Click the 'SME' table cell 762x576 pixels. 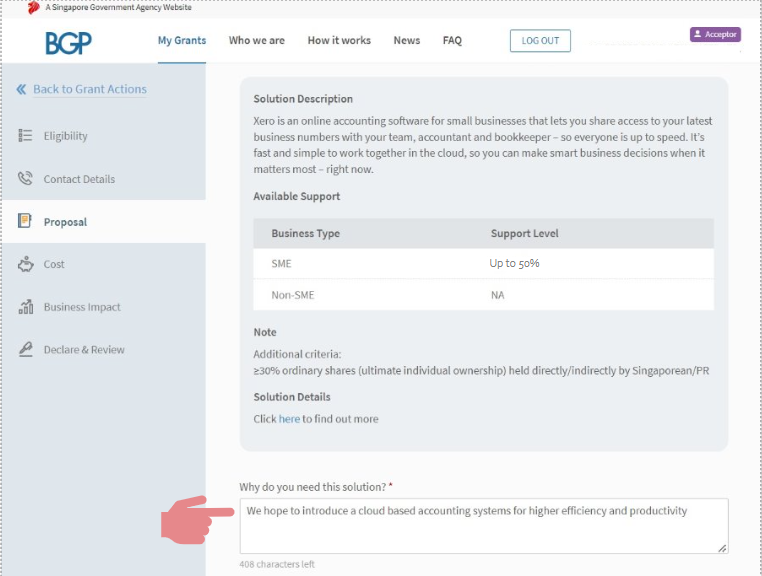pyautogui.click(x=281, y=263)
